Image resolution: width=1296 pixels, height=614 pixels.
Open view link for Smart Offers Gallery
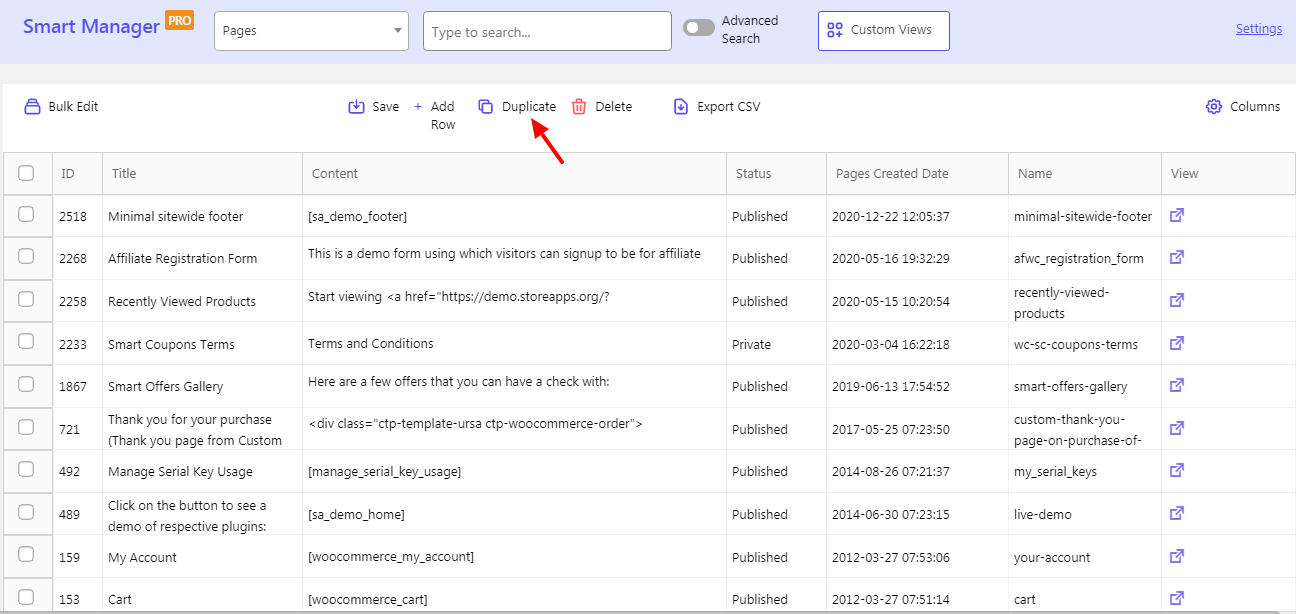[x=1177, y=385]
